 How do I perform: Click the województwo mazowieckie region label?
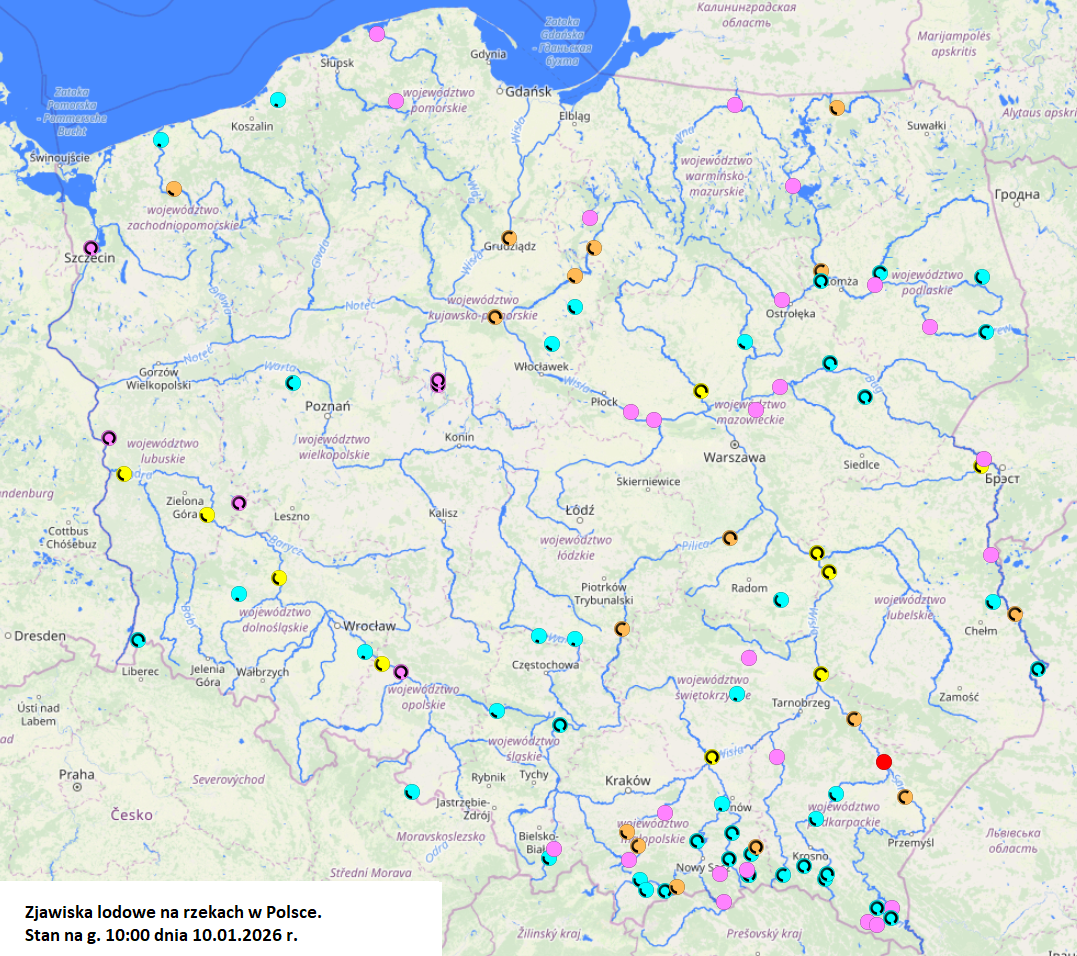point(752,409)
